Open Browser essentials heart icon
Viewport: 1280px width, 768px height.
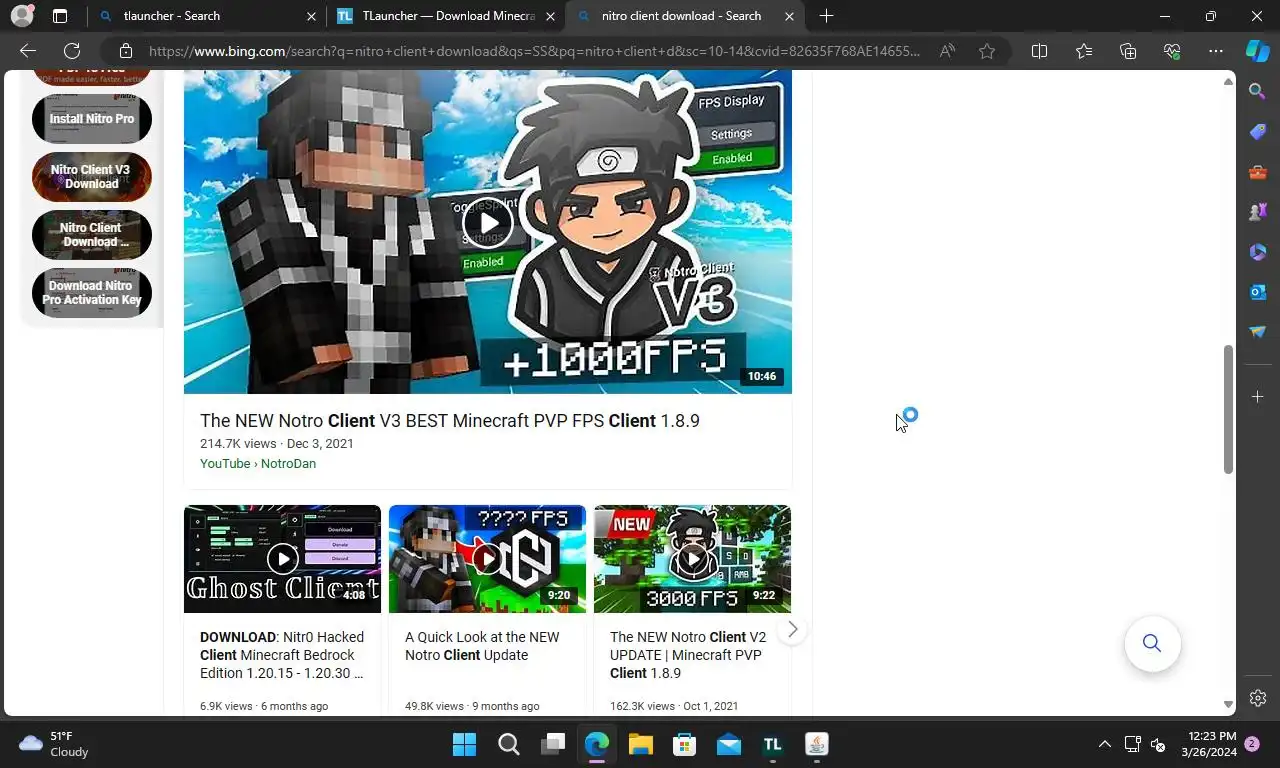pos(1172,51)
